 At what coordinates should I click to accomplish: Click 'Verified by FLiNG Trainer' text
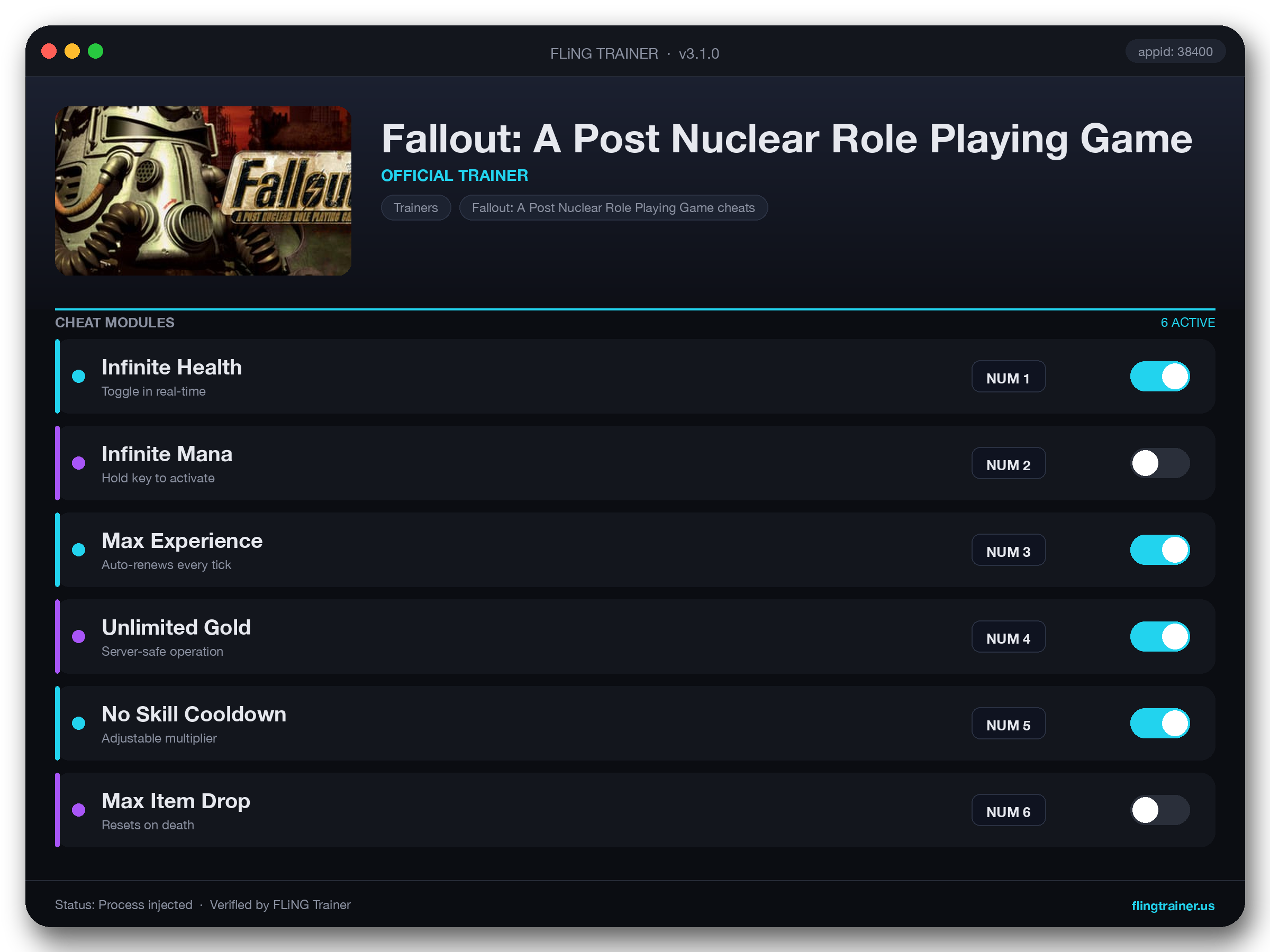click(280, 905)
